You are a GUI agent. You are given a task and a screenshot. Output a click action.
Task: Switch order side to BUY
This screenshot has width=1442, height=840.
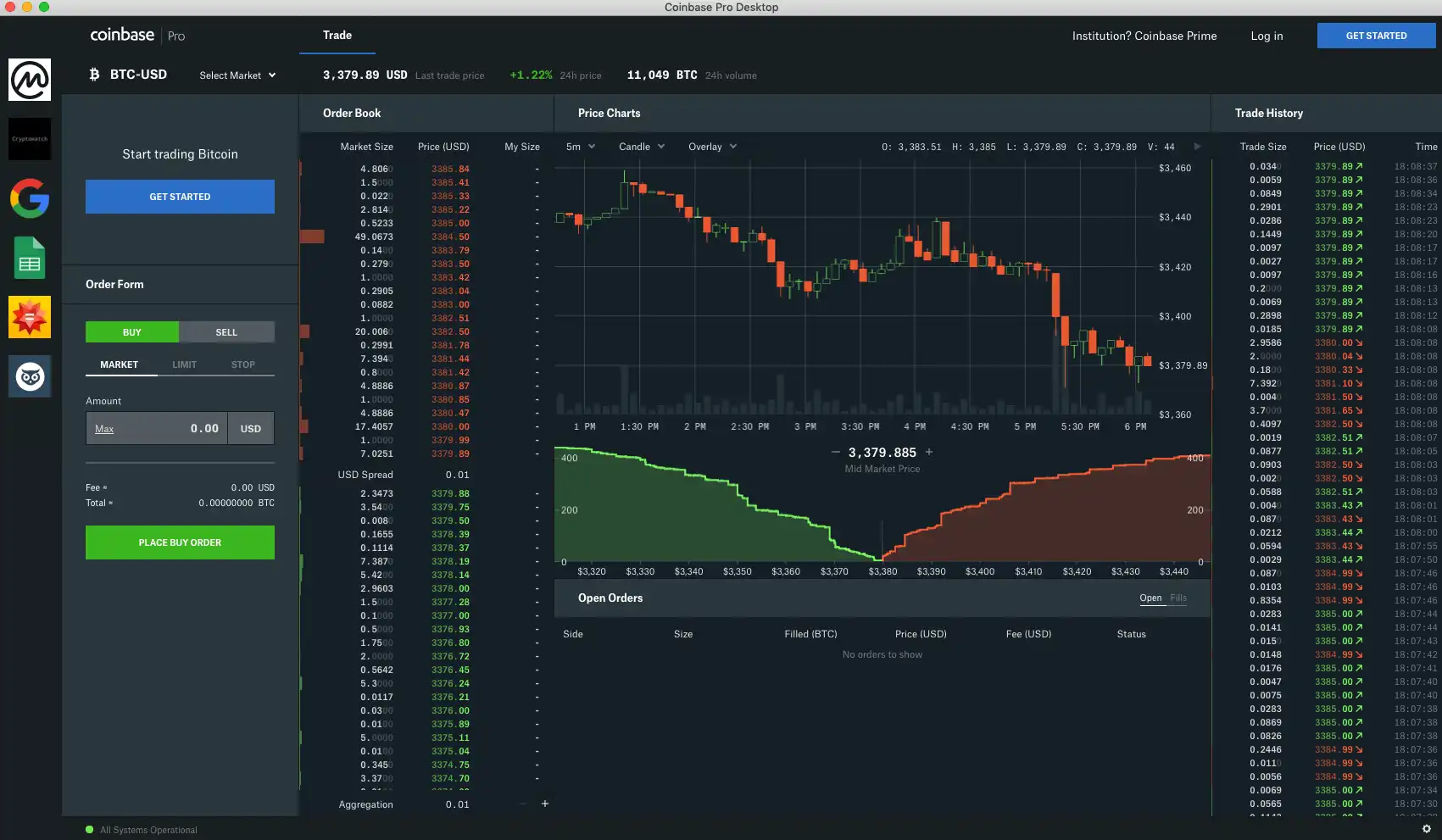point(132,332)
